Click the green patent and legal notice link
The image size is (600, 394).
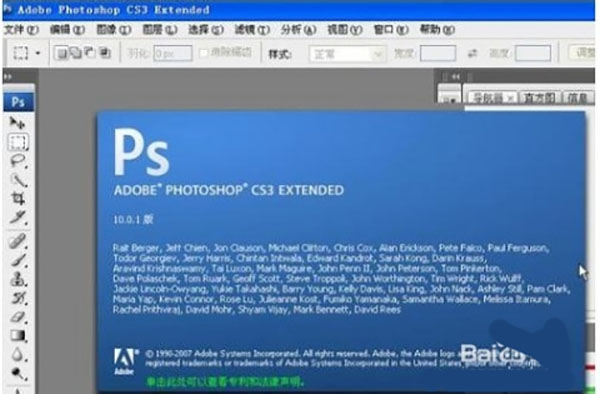coord(225,381)
